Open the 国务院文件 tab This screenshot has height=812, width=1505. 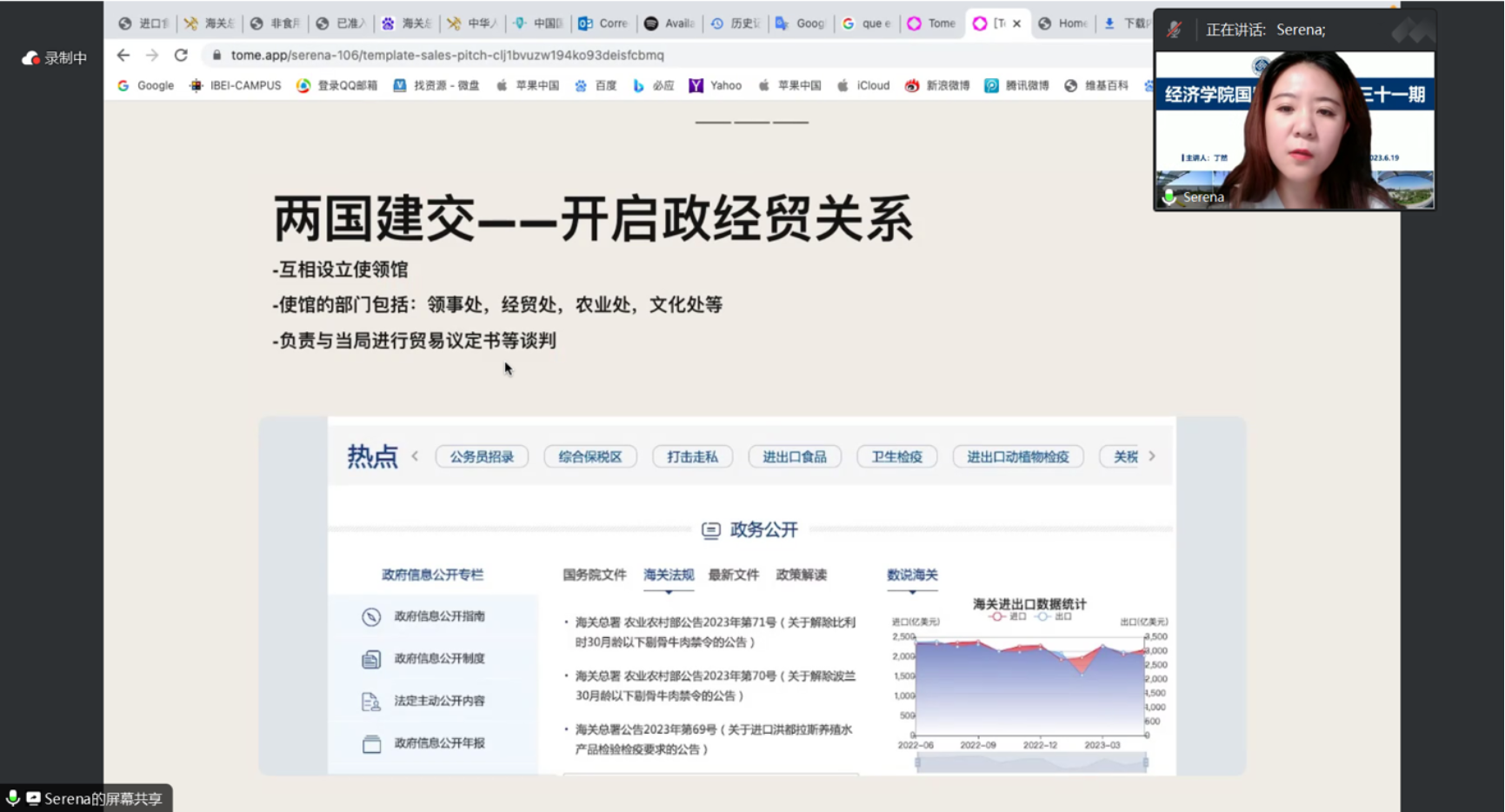594,575
